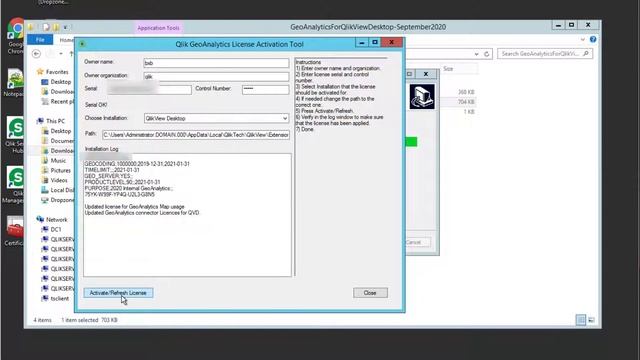
Task: Select Network in the navigation pane
Action: 56,220
